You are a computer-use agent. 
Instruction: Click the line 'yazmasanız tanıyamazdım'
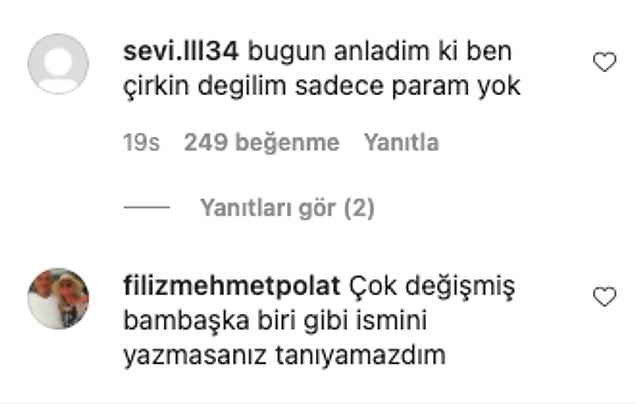coord(284,356)
